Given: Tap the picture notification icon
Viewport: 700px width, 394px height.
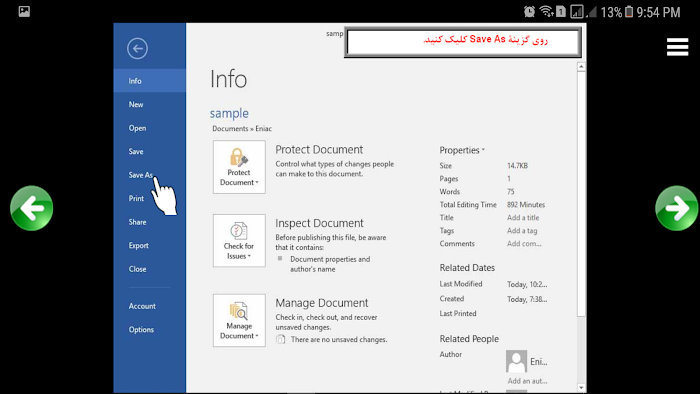Looking at the screenshot, I should tap(24, 12).
